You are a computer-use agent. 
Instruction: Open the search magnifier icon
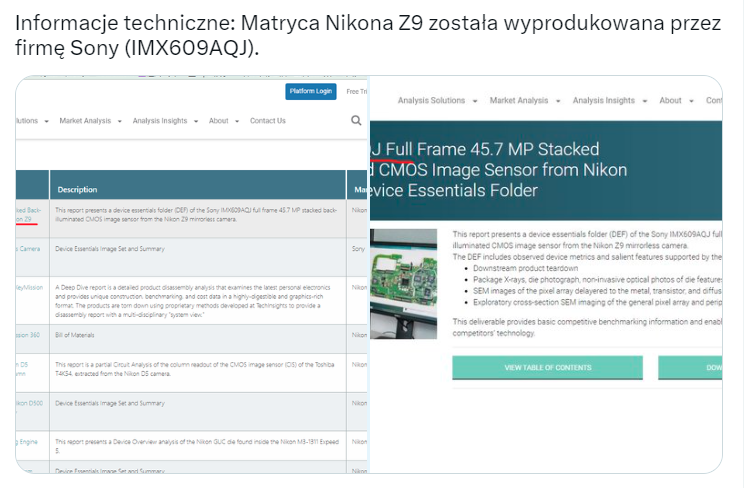pyautogui.click(x=356, y=120)
